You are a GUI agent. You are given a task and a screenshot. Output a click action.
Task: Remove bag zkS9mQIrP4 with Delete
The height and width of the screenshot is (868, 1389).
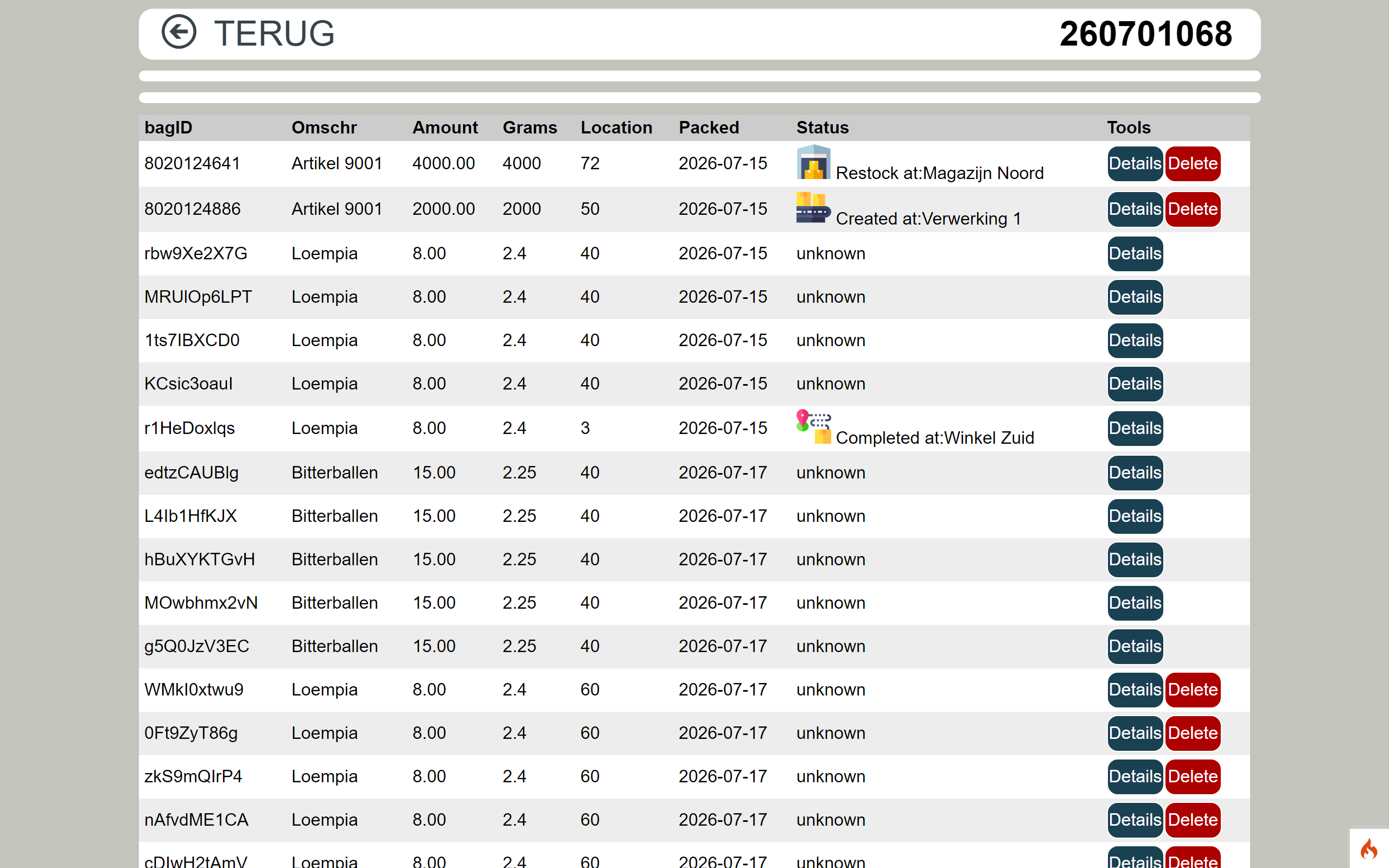pos(1193,777)
